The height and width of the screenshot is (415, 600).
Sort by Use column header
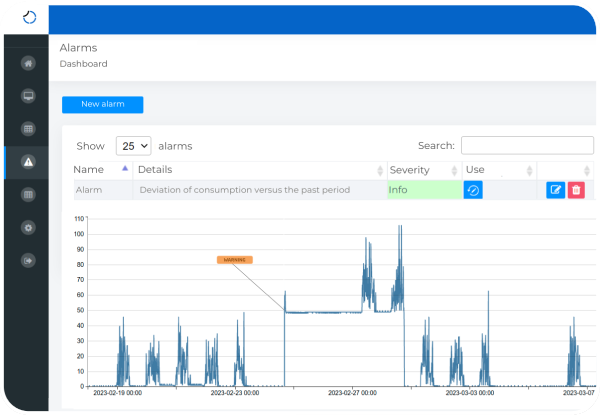(x=499, y=170)
